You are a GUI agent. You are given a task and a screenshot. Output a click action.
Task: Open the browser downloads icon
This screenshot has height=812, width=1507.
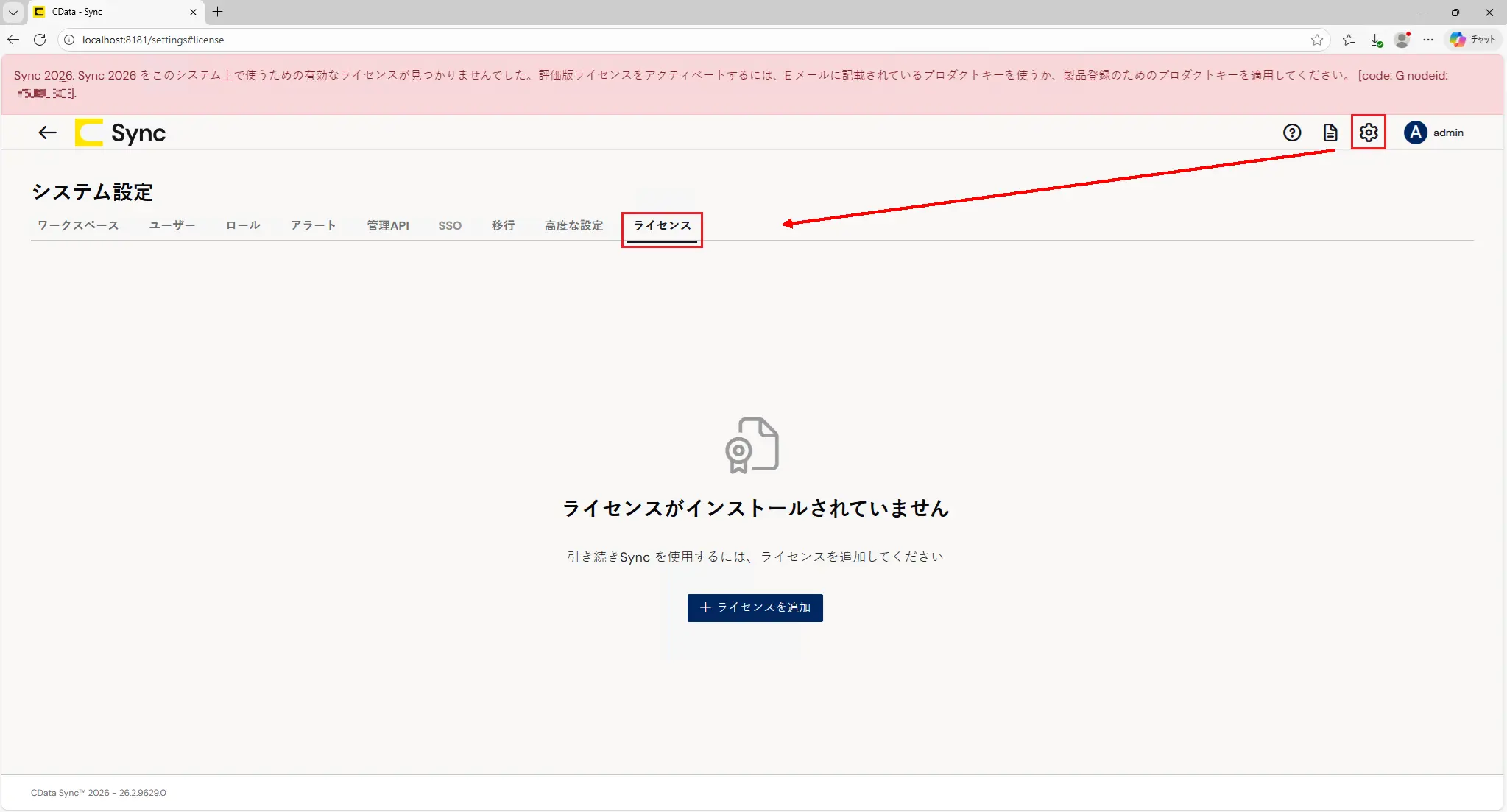pos(1375,40)
